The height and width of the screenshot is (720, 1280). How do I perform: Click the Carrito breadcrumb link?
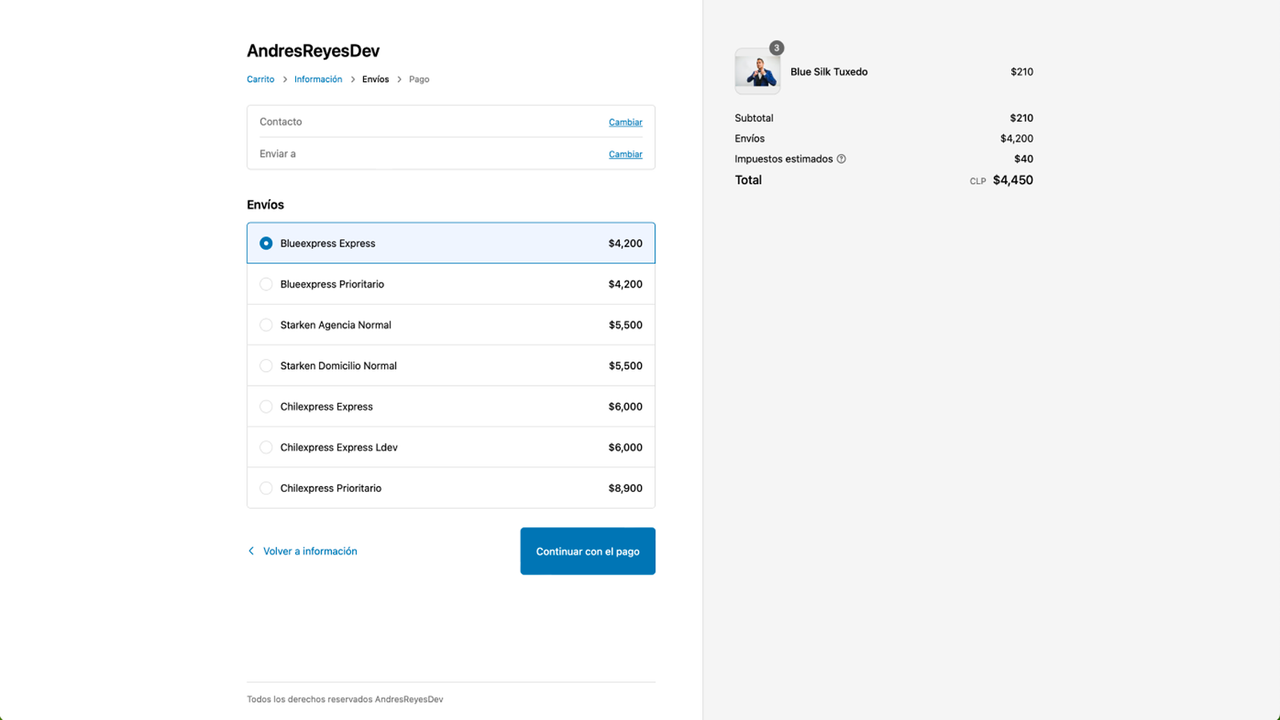coord(260,79)
